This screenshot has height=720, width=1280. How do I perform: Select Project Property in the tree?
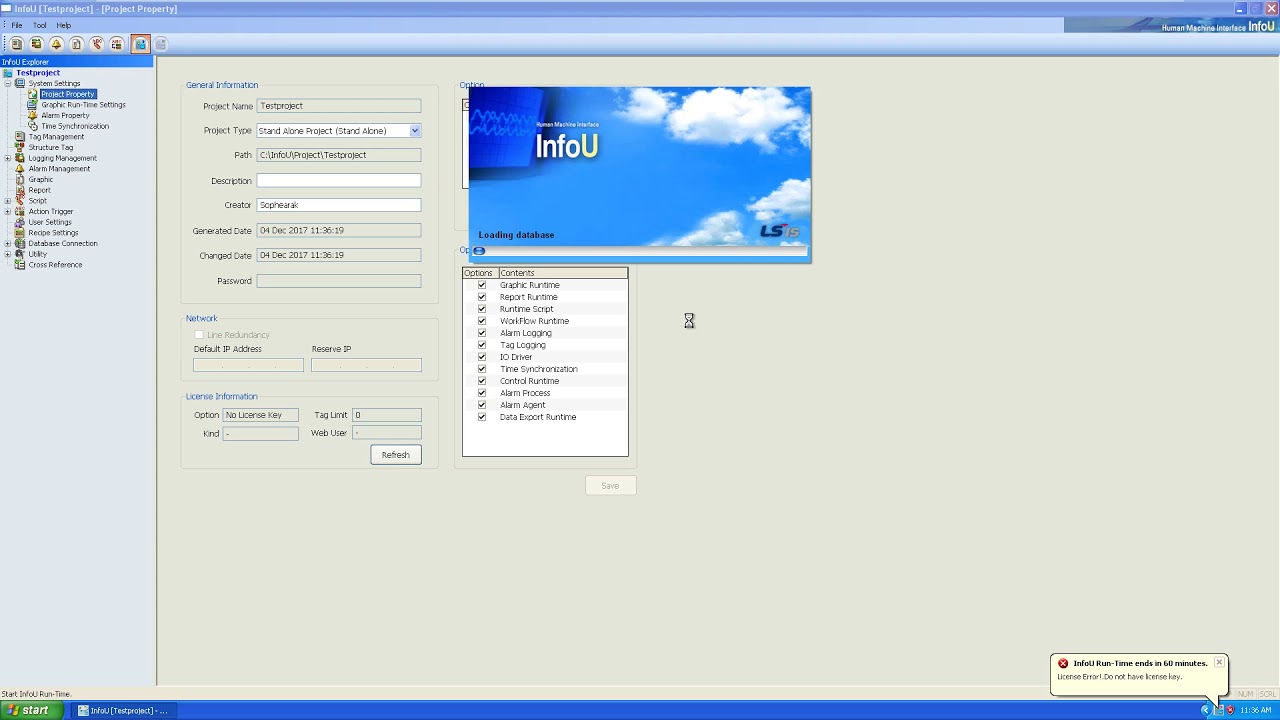[x=68, y=94]
